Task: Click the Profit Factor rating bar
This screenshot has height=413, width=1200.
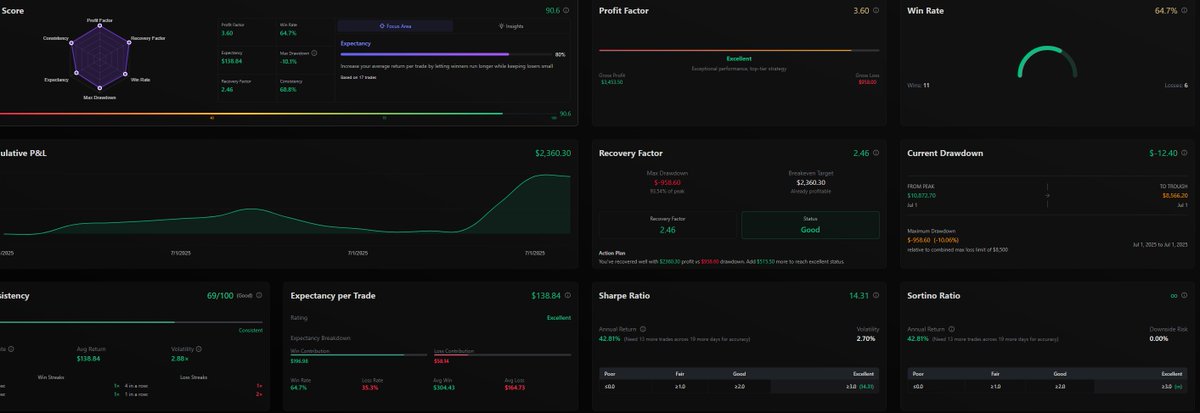Action: pyautogui.click(x=738, y=49)
